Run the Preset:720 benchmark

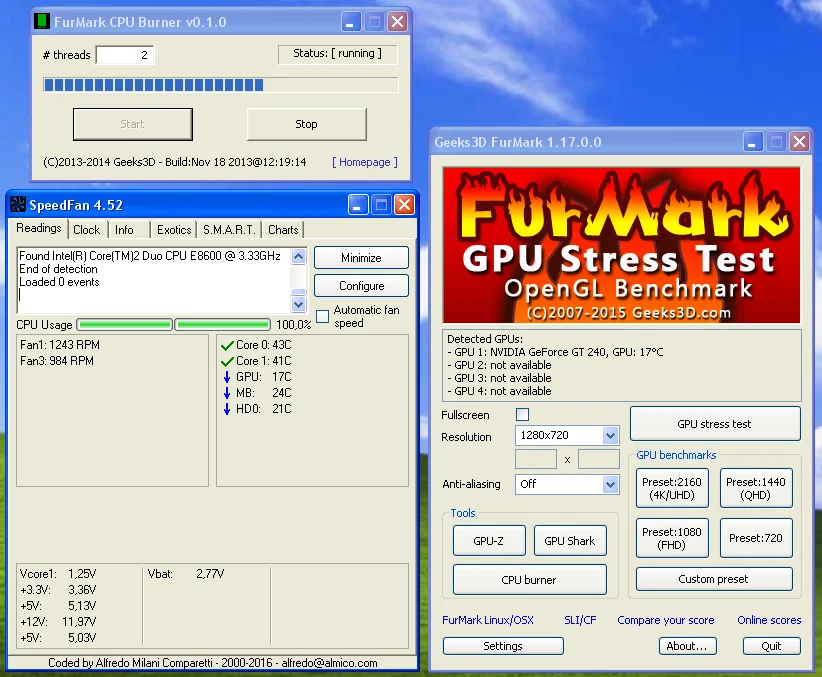756,538
